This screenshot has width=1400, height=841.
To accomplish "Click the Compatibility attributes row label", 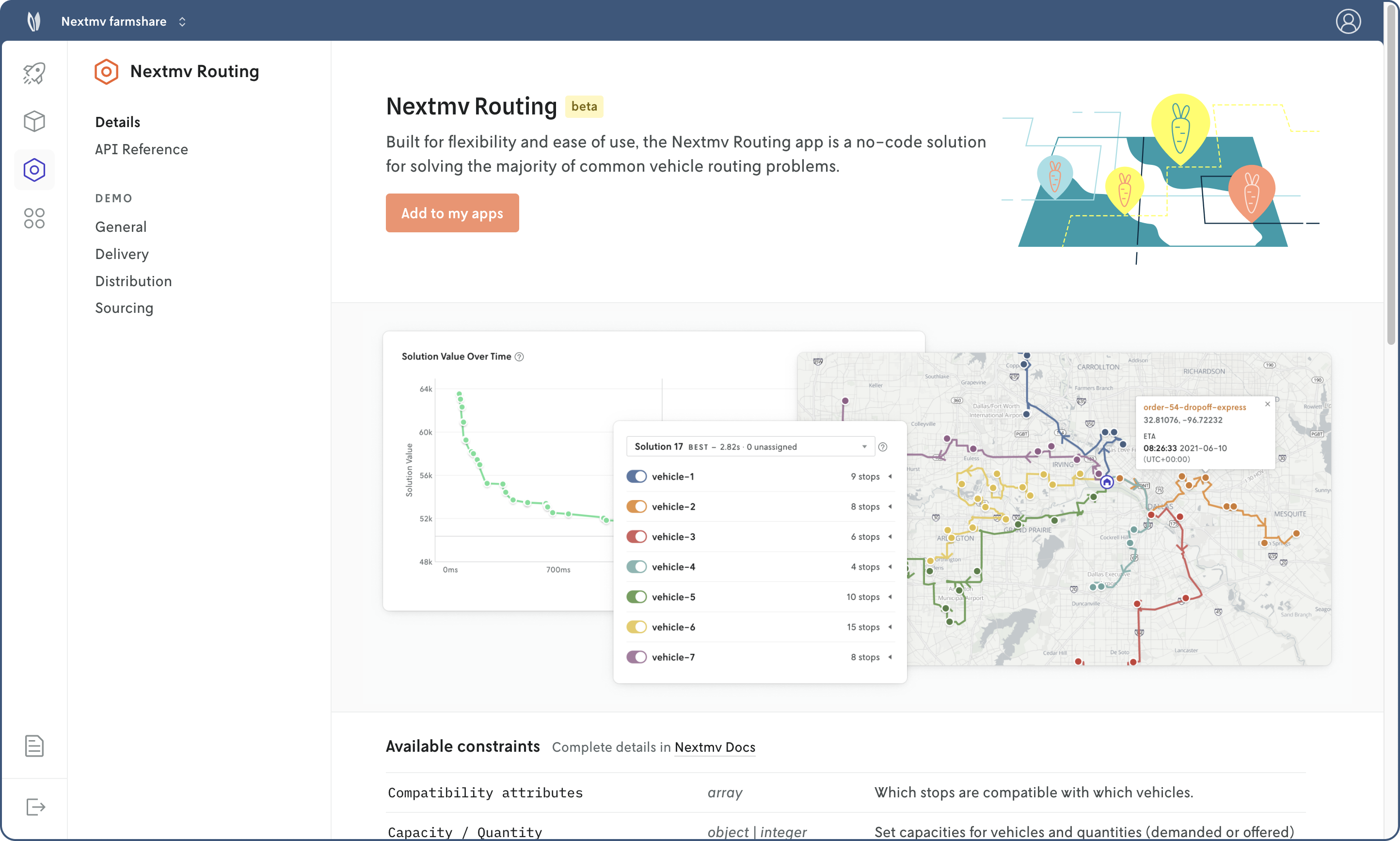I will click(485, 792).
